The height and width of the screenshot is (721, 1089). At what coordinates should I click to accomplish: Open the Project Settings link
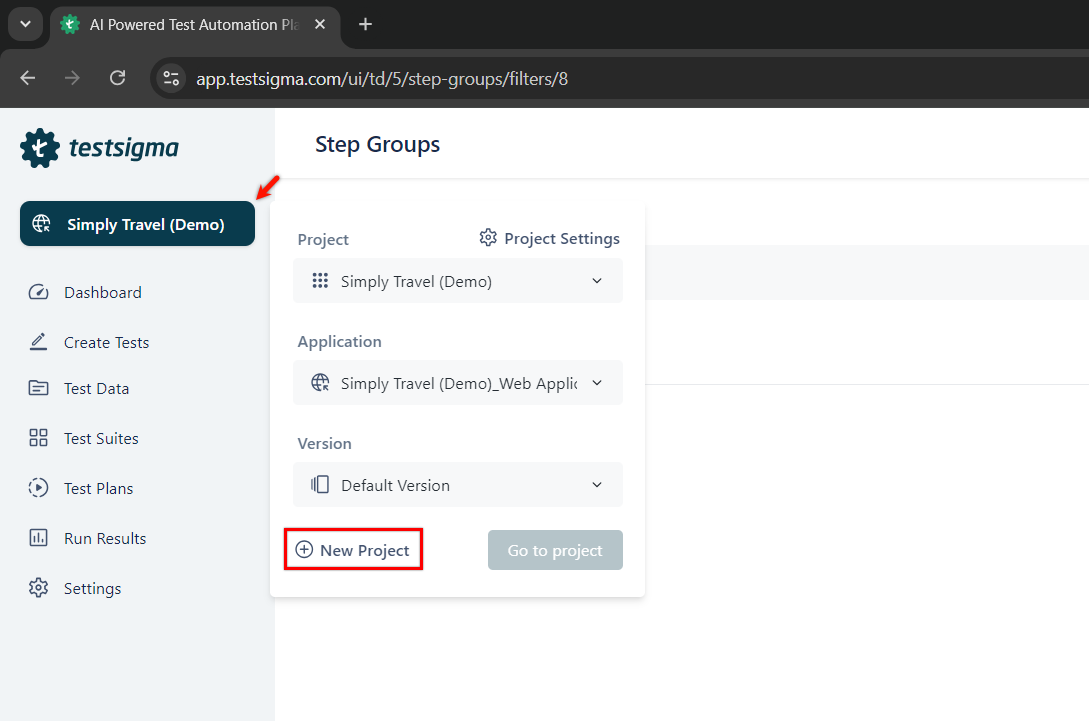coord(549,238)
